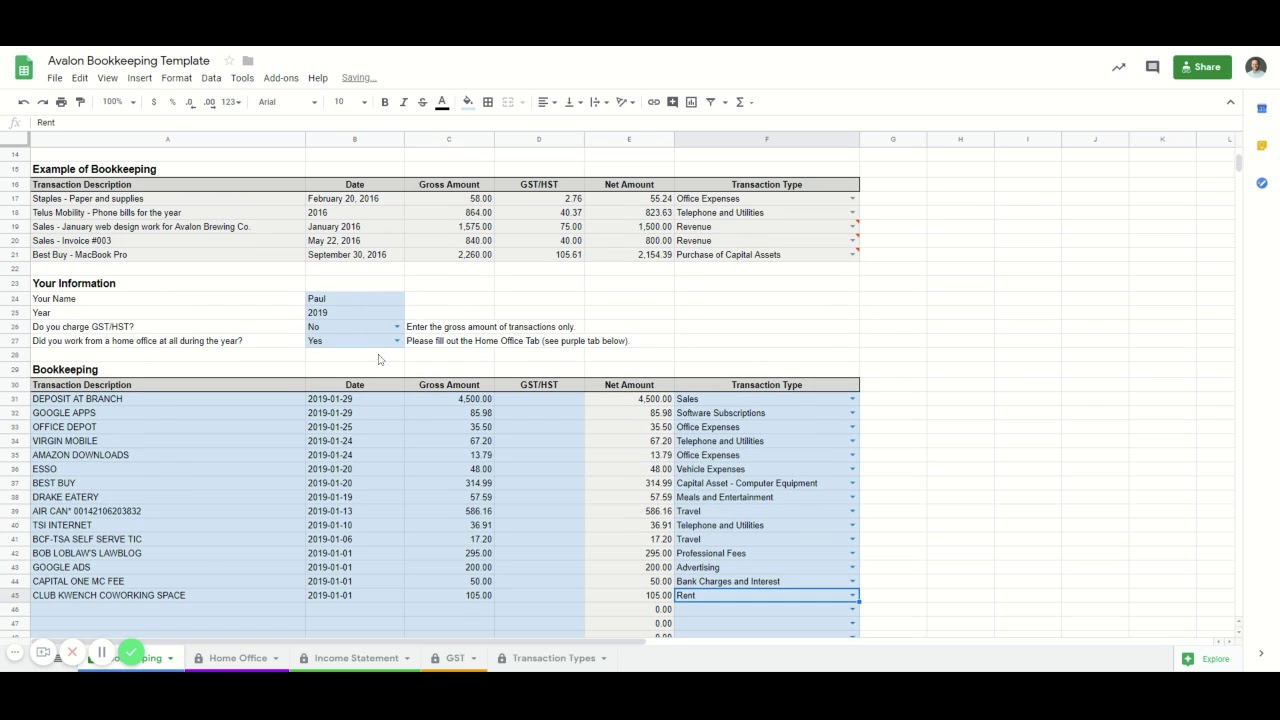Open the GST/HST charge dropdown
This screenshot has width=1280, height=720.
click(397, 327)
